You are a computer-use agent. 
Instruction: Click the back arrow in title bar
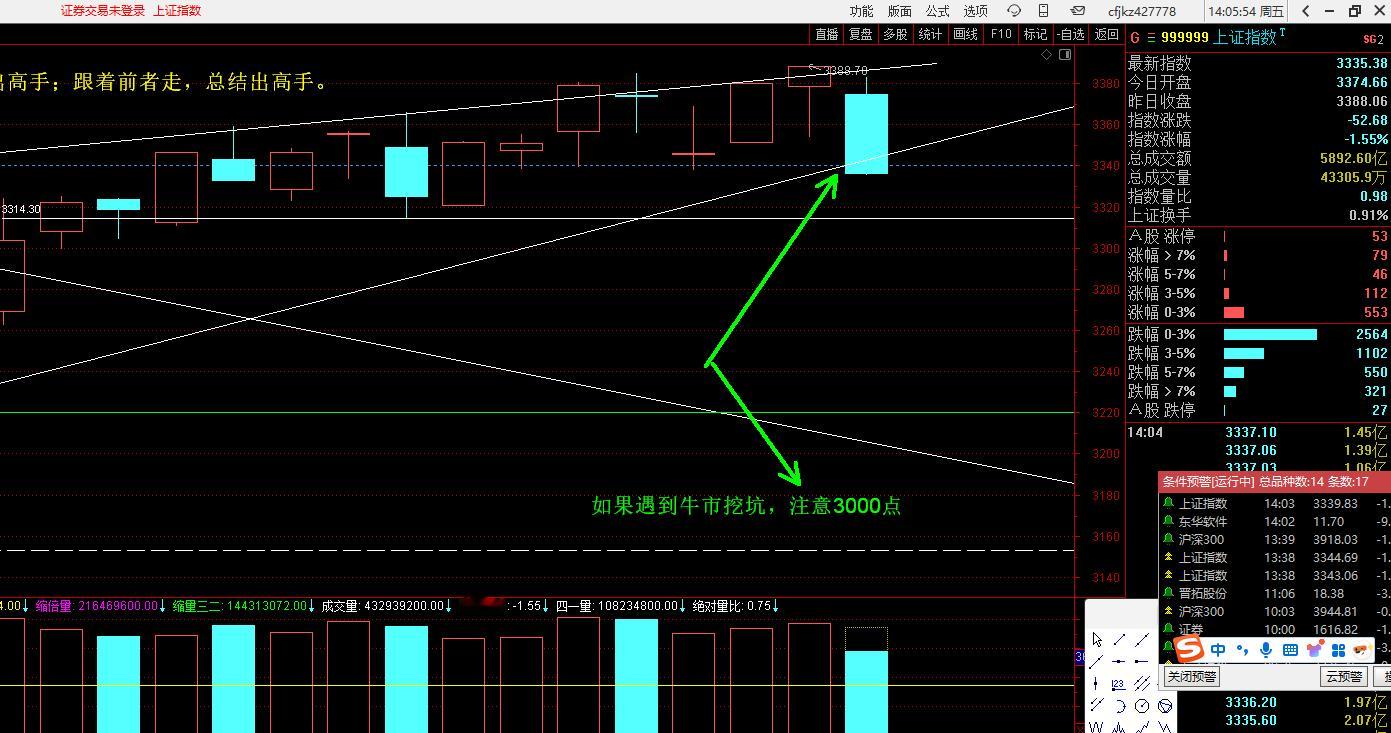[1306, 10]
